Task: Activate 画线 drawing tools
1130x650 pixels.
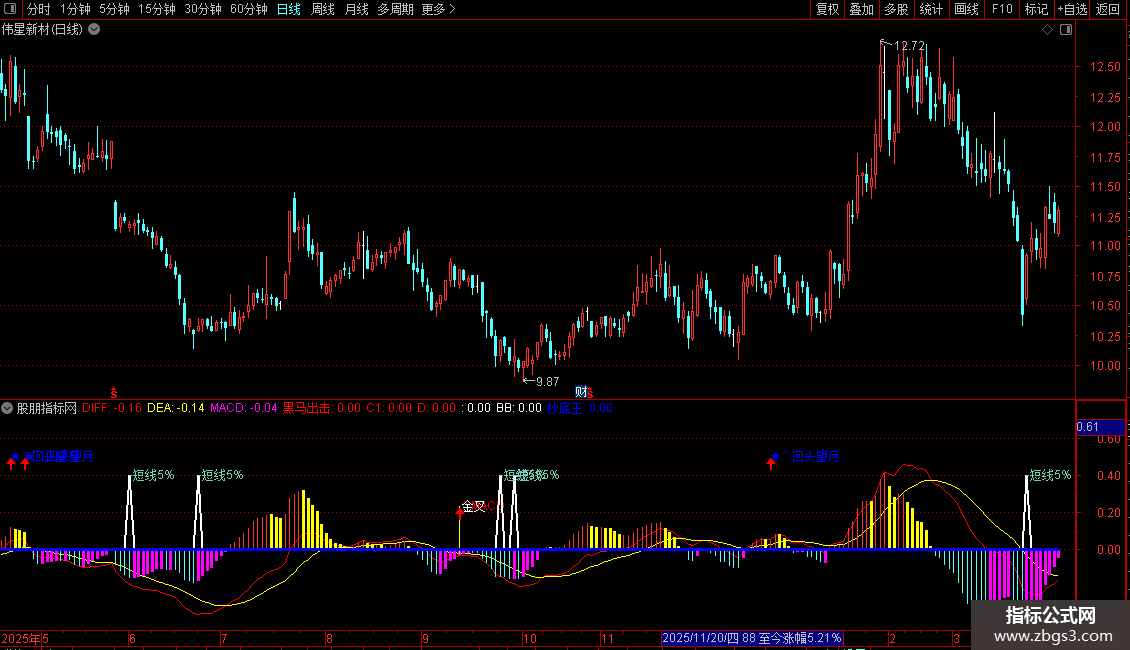Action: [x=966, y=9]
